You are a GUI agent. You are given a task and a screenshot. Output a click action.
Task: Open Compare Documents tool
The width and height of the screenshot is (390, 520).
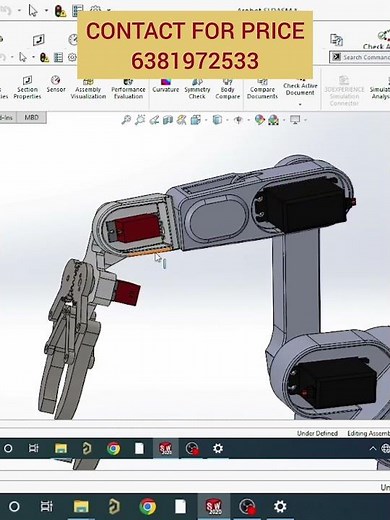coord(262,89)
